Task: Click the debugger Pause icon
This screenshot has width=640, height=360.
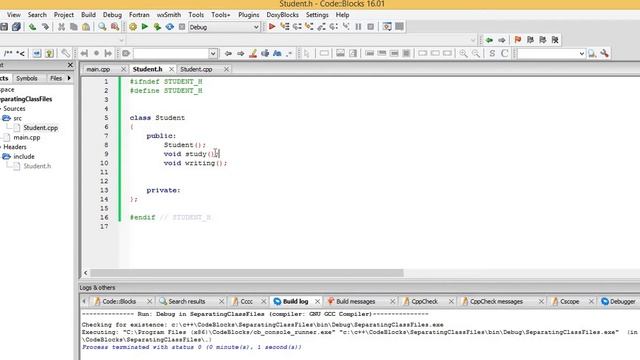Action: point(358,27)
